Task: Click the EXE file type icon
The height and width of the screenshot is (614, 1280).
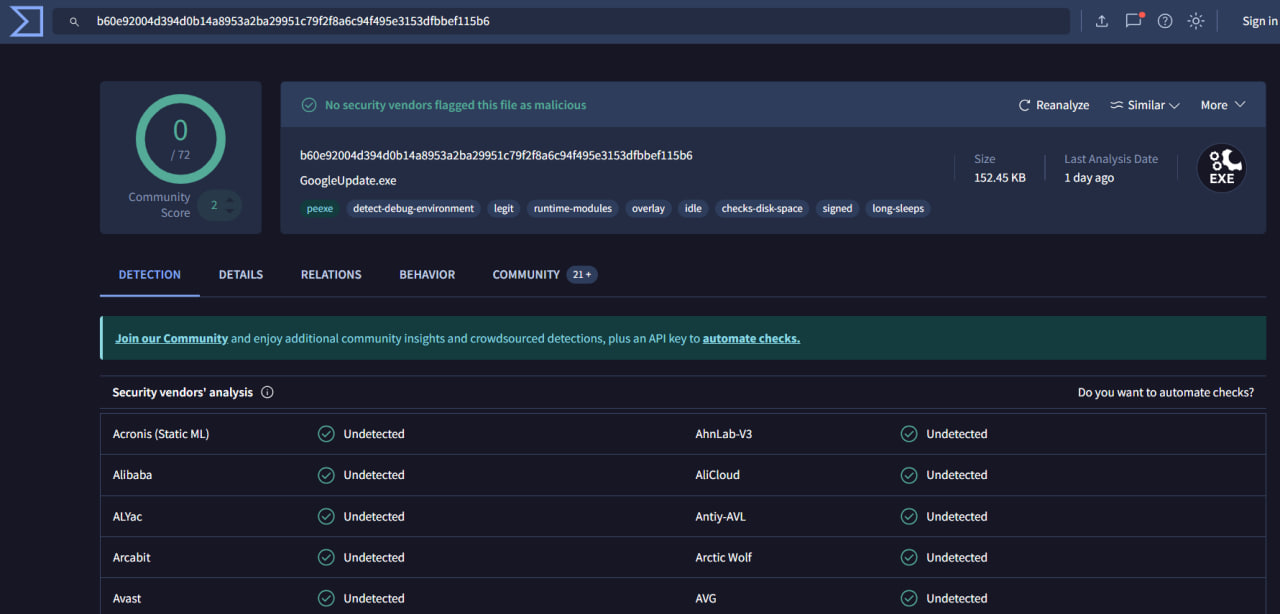Action: tap(1221, 168)
